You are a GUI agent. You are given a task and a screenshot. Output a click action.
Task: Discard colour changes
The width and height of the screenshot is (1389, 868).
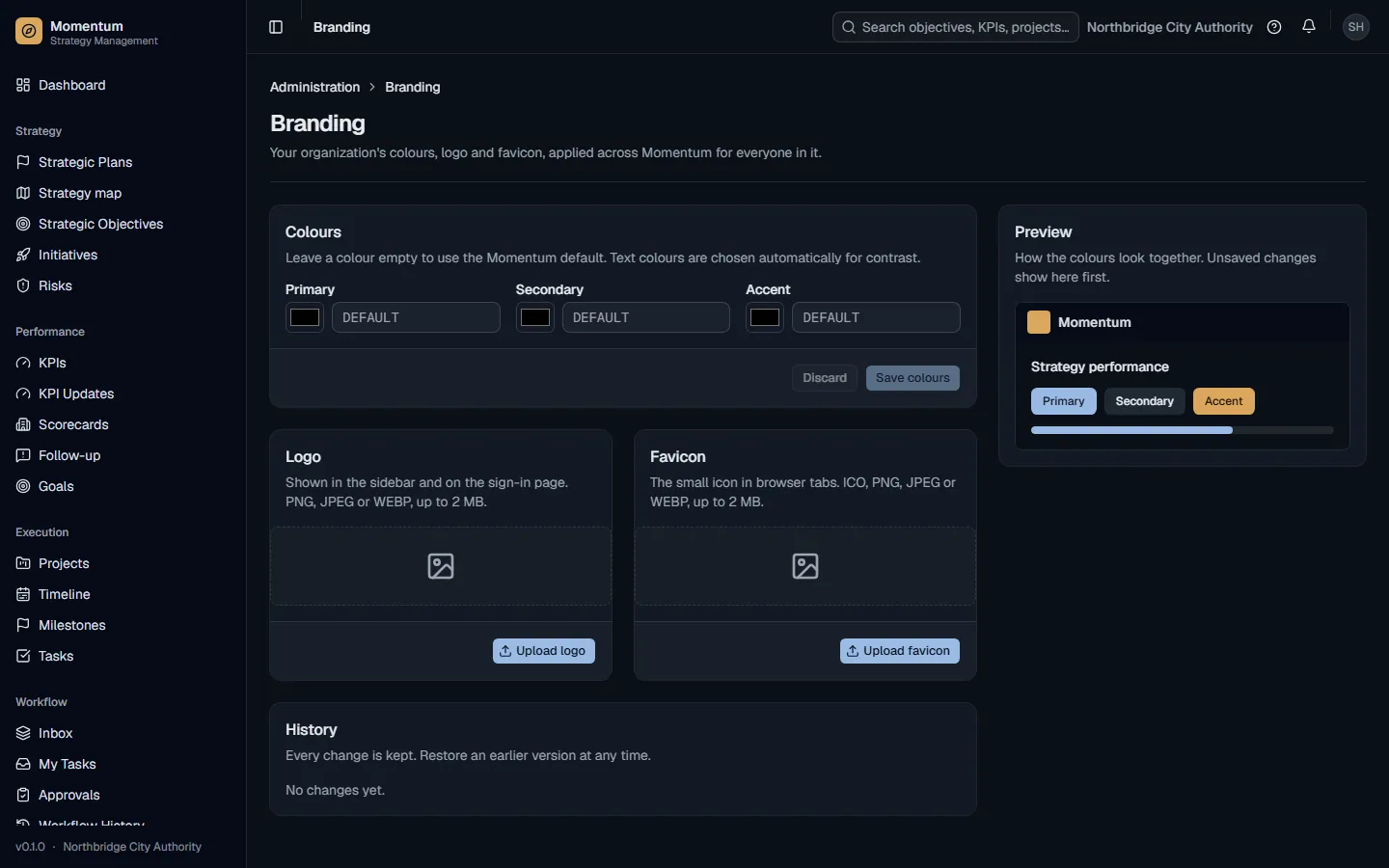click(x=825, y=378)
